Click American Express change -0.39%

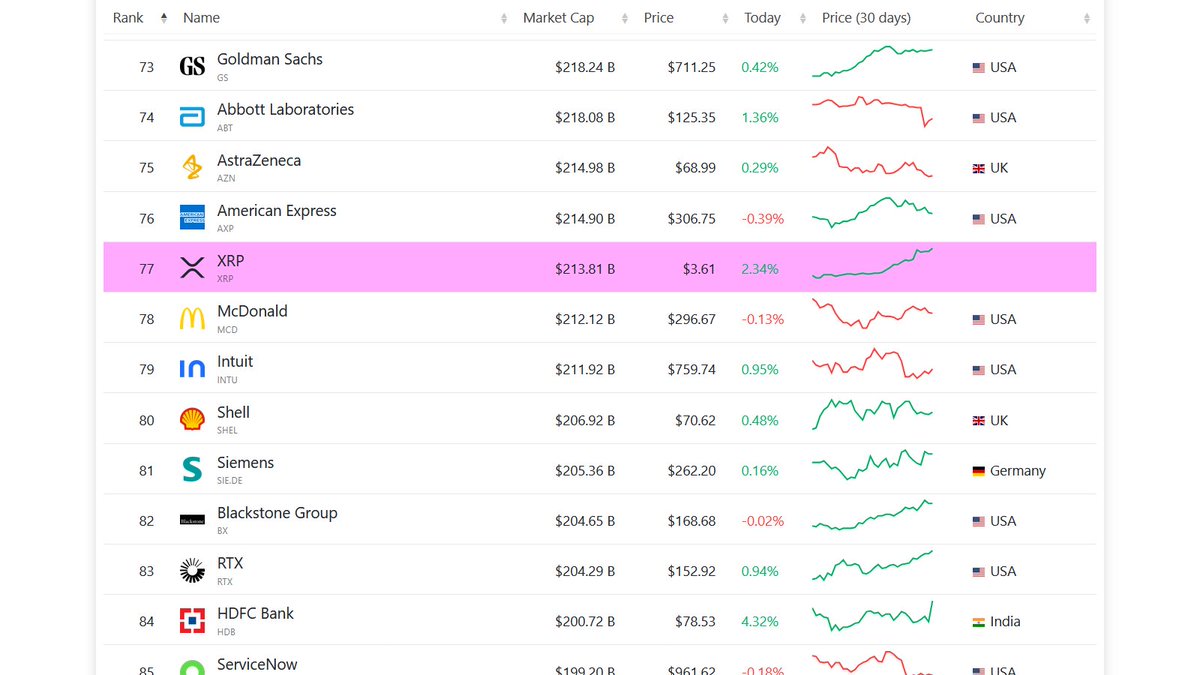coord(763,219)
